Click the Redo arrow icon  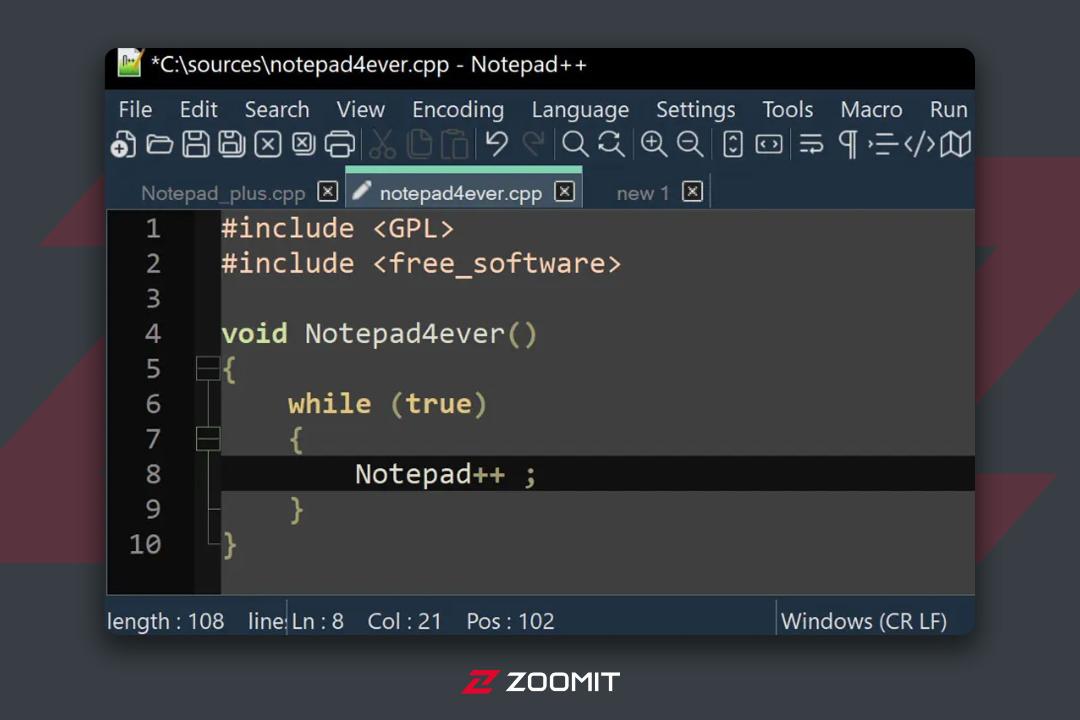[533, 145]
